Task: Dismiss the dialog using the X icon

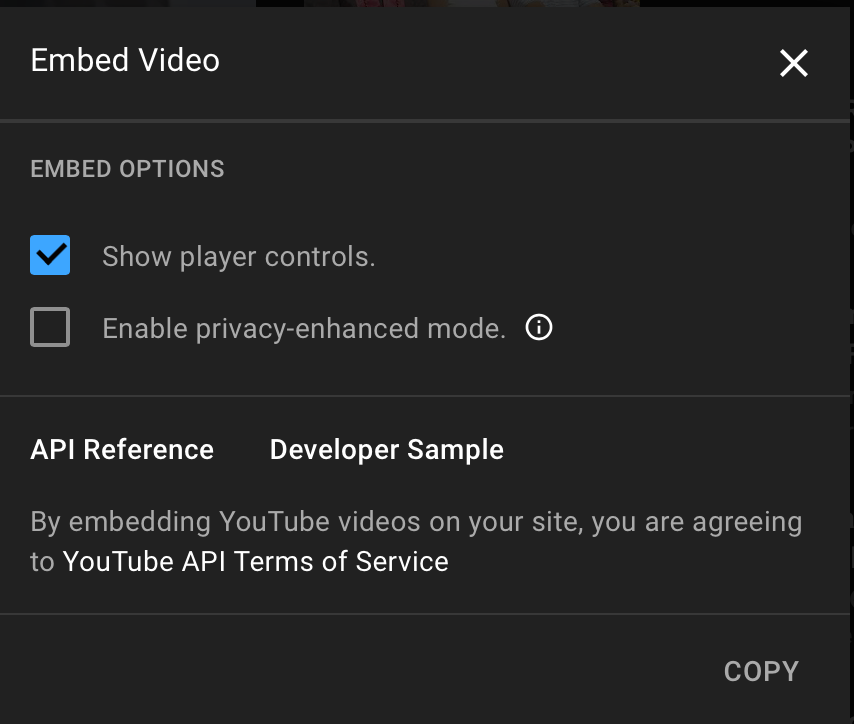Action: click(794, 63)
